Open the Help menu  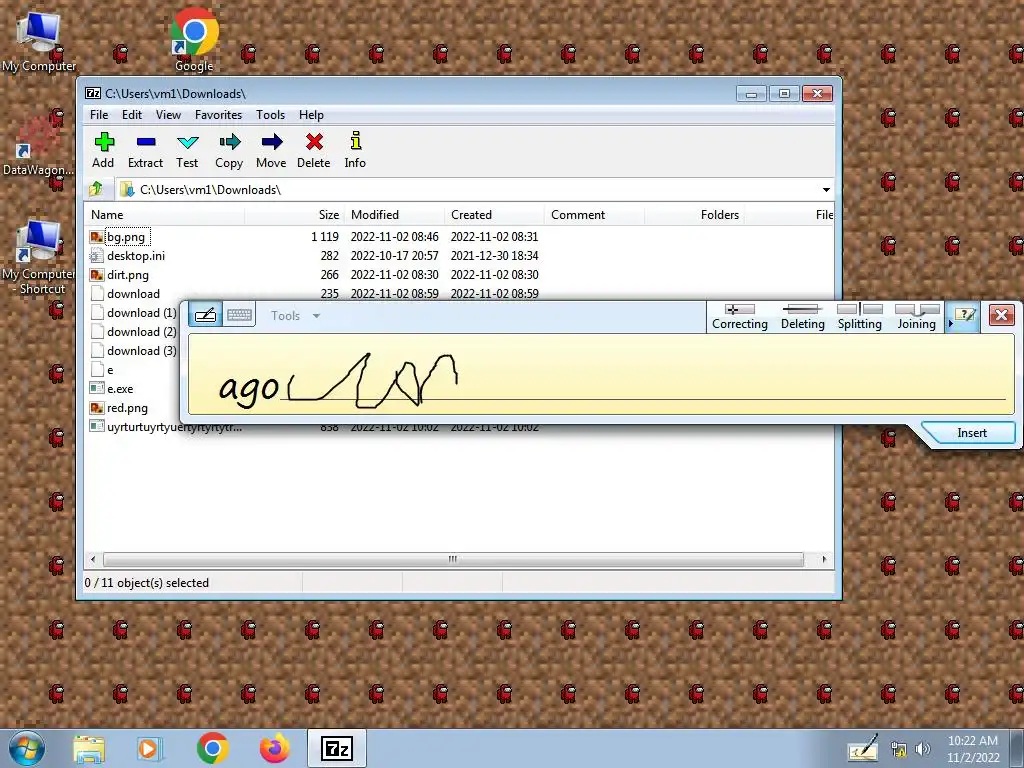(311, 115)
